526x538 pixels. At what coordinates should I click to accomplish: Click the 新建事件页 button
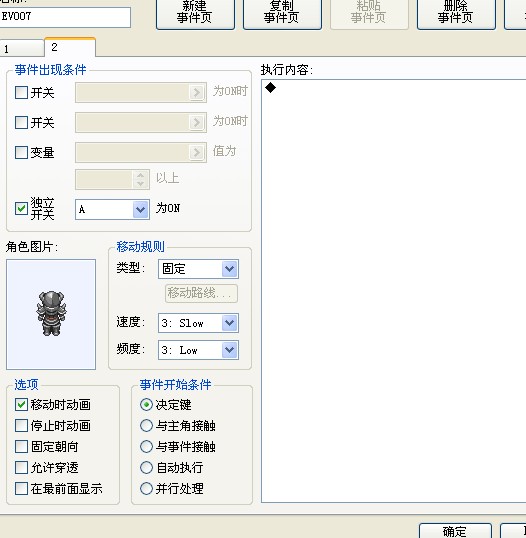coord(195,14)
